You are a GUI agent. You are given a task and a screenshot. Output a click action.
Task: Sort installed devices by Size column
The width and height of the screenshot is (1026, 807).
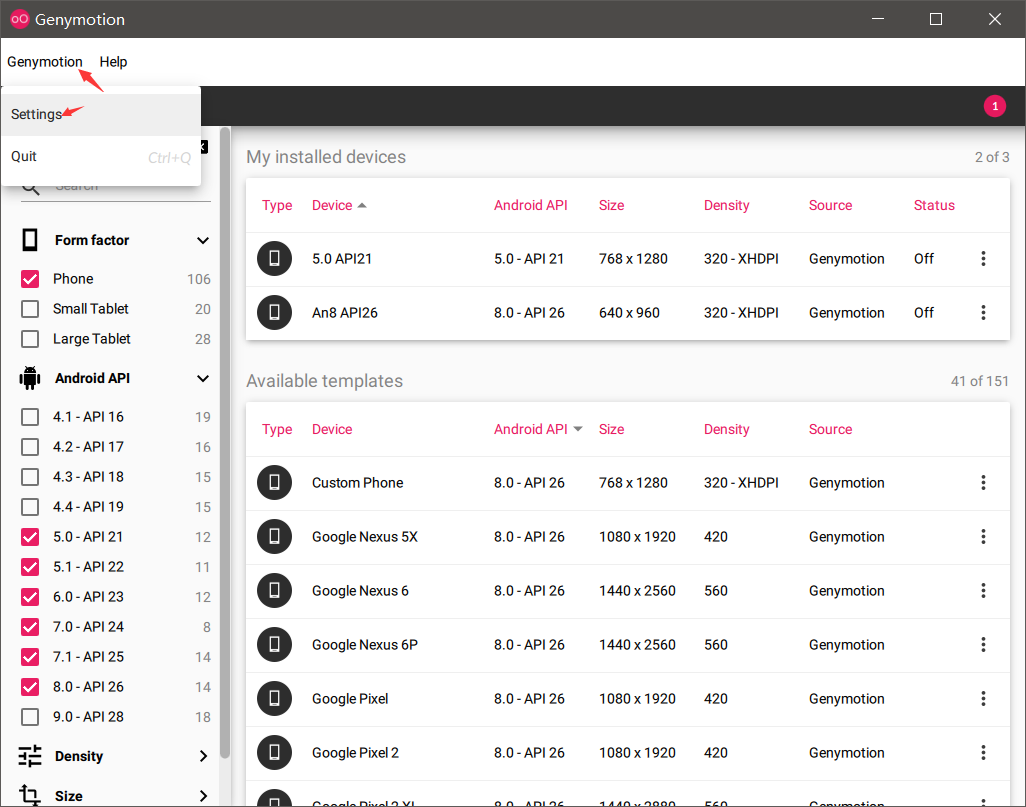(x=611, y=206)
